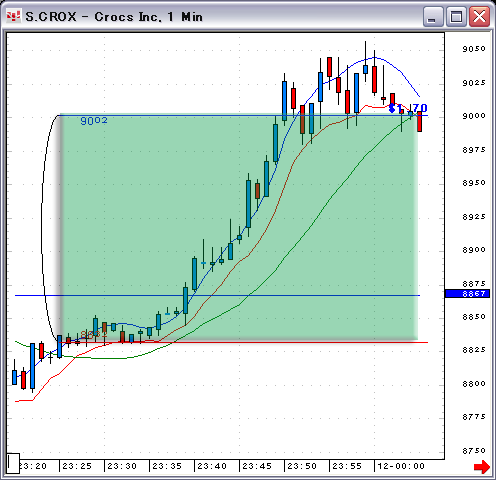This screenshot has height=480, width=496.
Task: Click the 9050 price axis label
Action: point(474,49)
